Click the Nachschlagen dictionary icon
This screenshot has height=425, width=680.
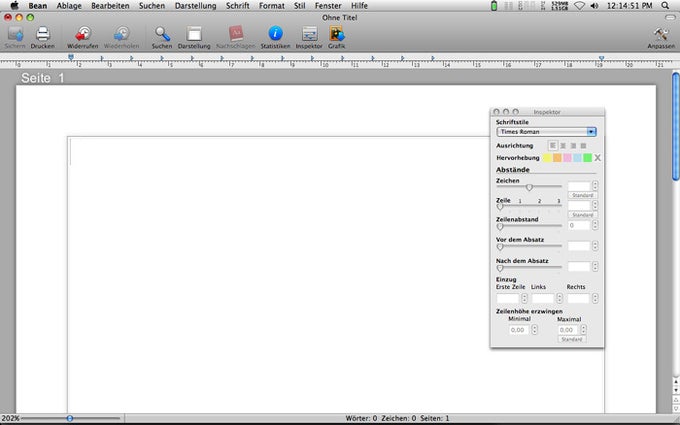pyautogui.click(x=235, y=34)
